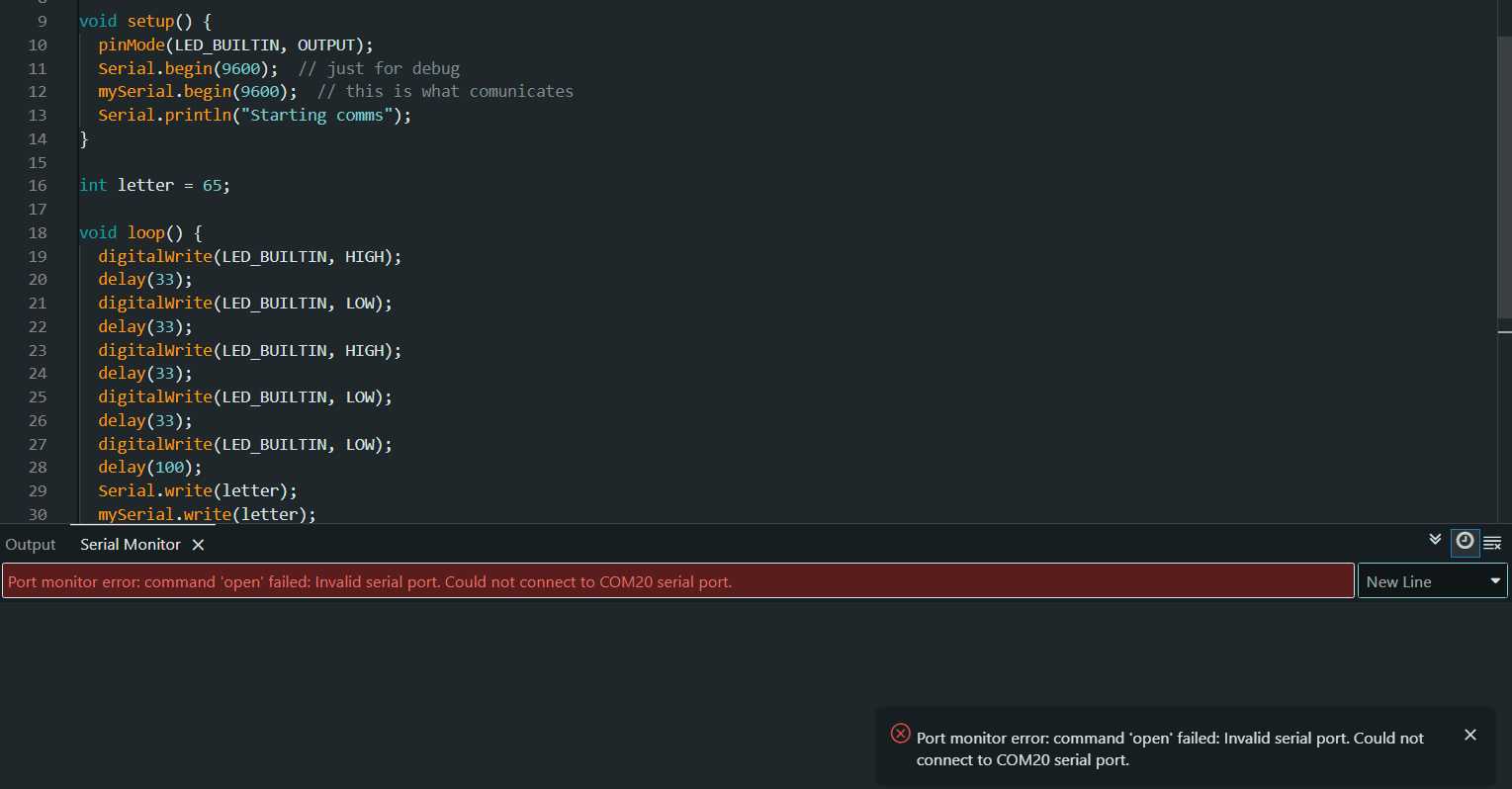The width and height of the screenshot is (1512, 789).
Task: Click line number 18 in the gutter
Action: click(x=38, y=233)
